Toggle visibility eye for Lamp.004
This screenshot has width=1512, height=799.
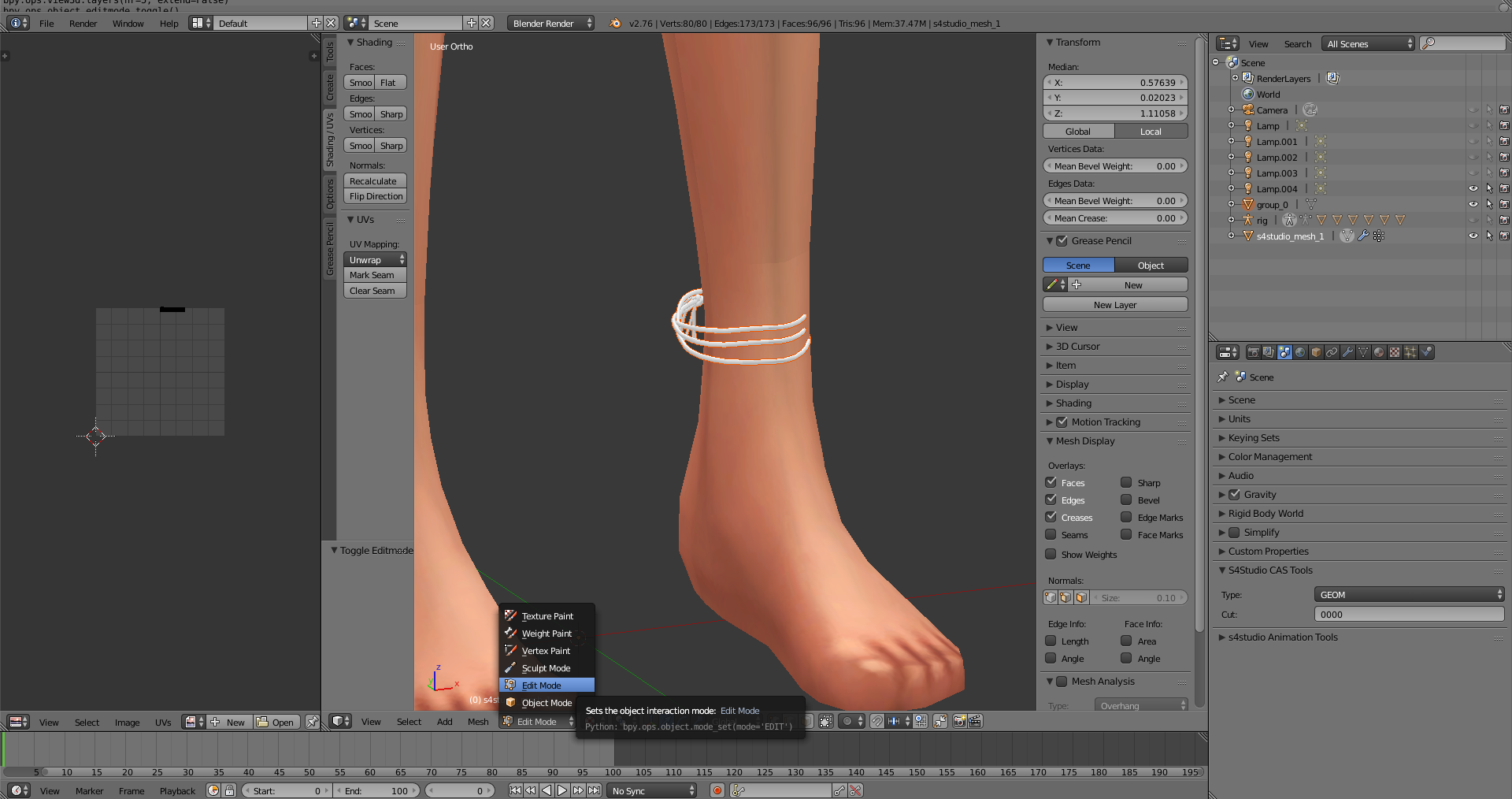pyautogui.click(x=1473, y=189)
